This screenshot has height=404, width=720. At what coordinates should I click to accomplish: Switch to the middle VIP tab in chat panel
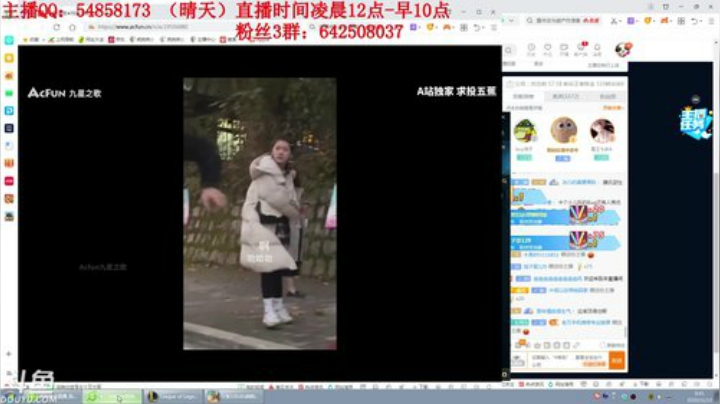click(565, 96)
